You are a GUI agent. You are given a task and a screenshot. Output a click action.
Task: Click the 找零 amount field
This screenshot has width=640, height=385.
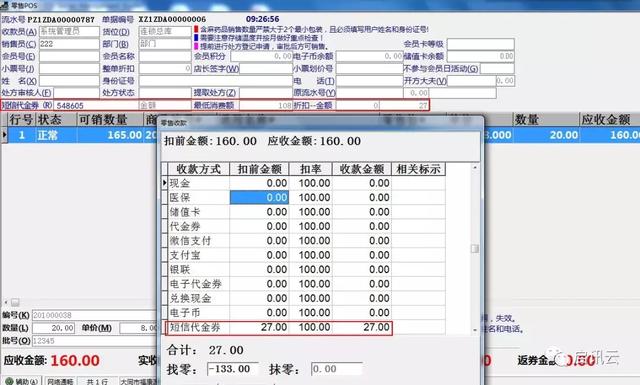click(x=233, y=369)
